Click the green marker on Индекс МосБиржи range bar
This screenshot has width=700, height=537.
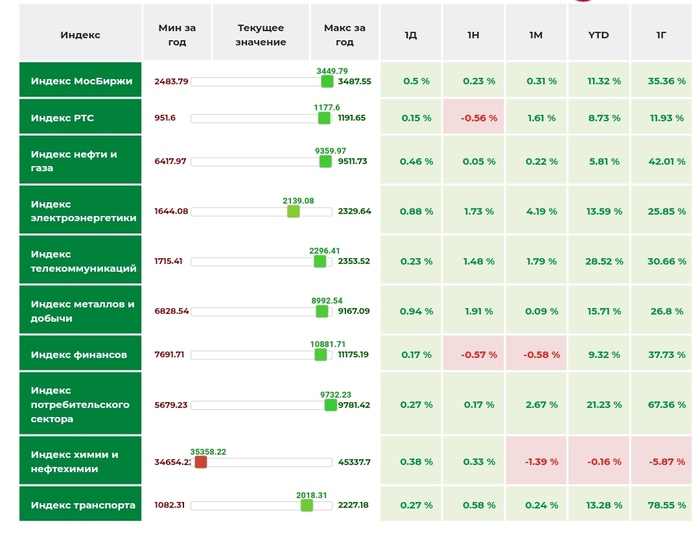(x=325, y=81)
